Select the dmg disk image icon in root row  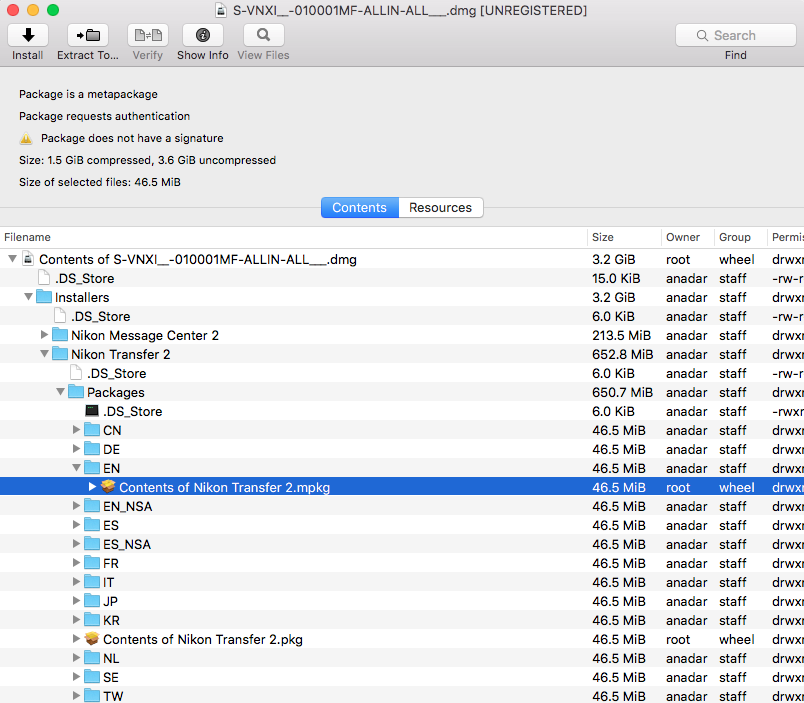[x=28, y=259]
